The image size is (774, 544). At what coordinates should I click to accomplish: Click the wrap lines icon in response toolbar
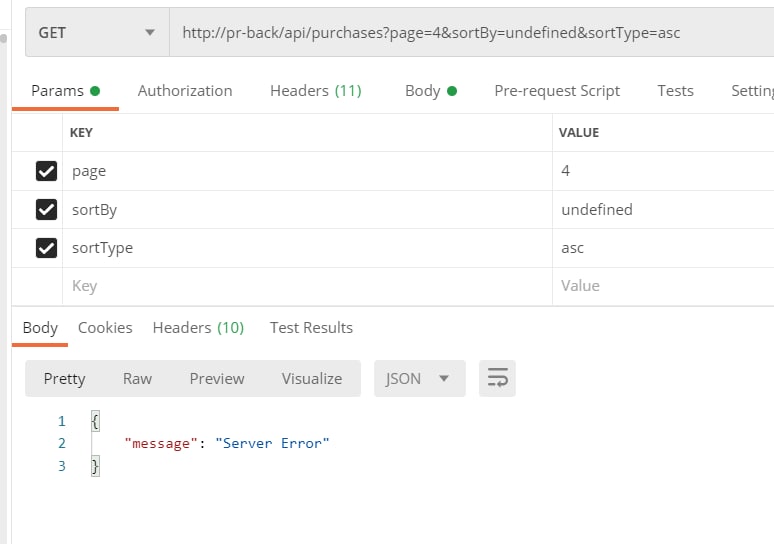[497, 379]
